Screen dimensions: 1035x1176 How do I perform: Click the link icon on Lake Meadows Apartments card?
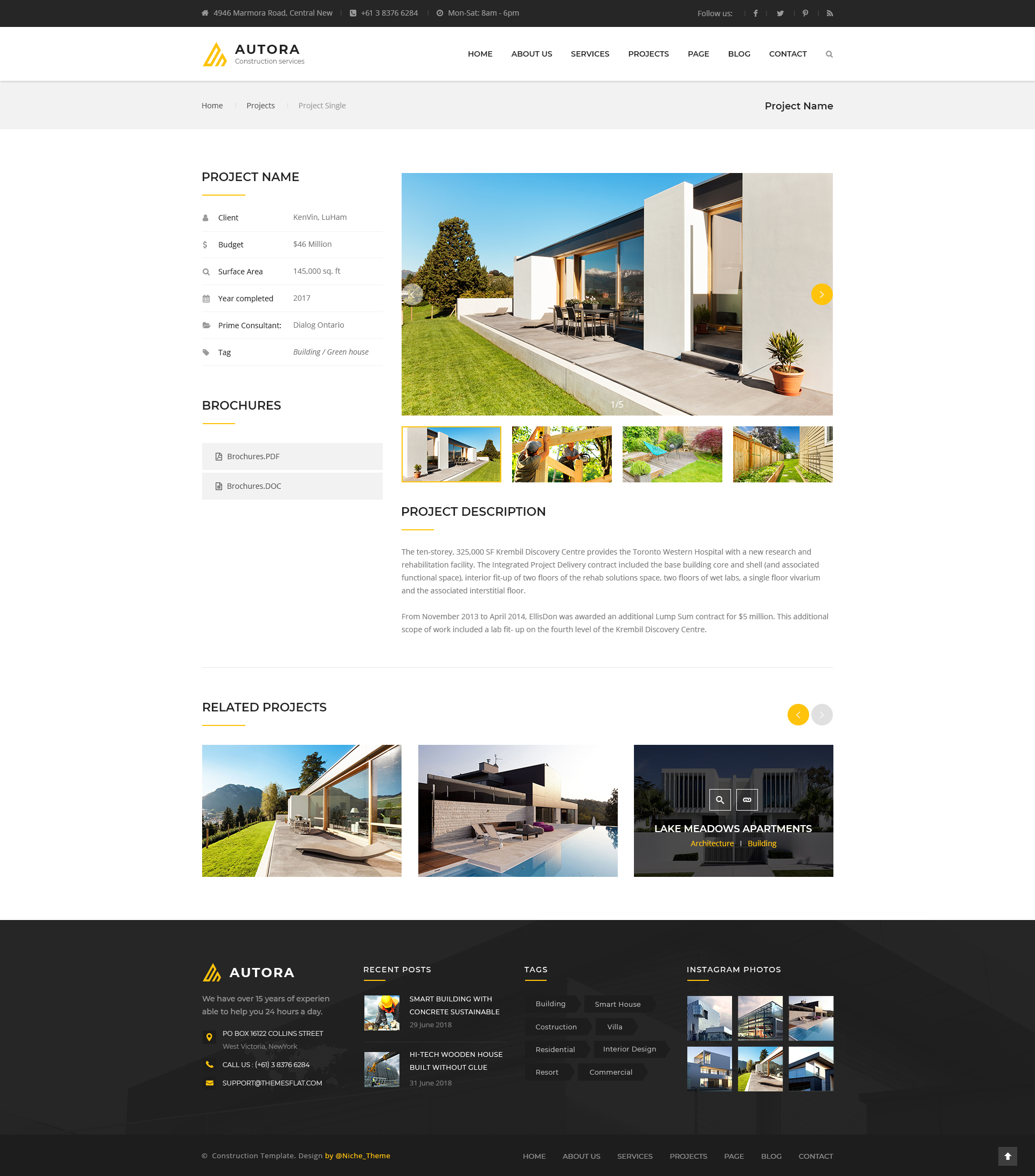(747, 801)
